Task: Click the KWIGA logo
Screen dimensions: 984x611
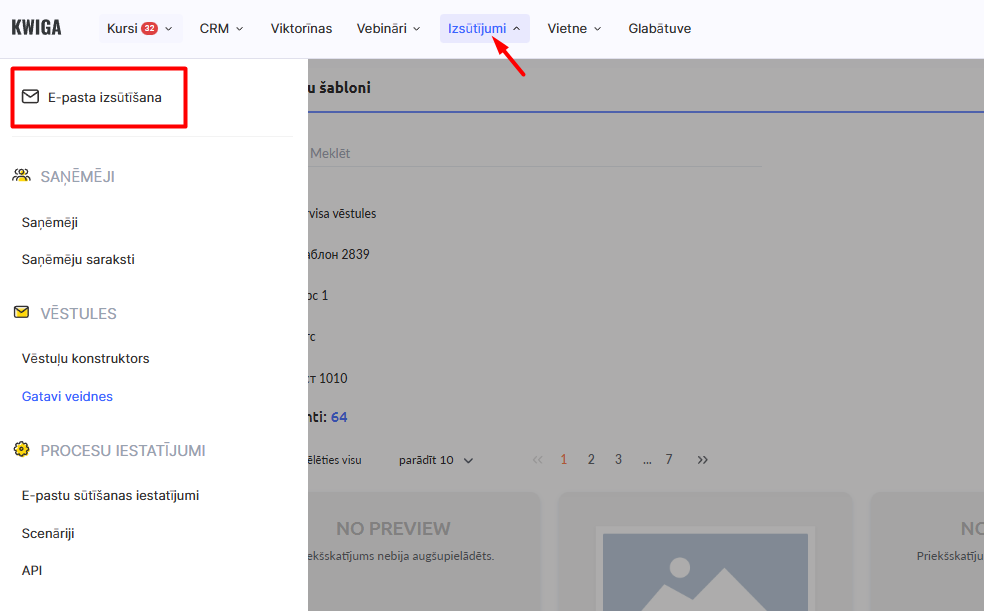Action: point(36,28)
